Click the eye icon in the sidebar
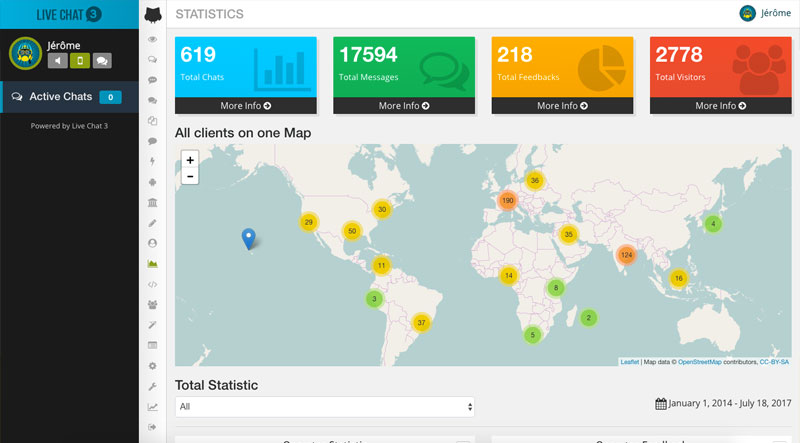800x443 pixels. point(152,39)
